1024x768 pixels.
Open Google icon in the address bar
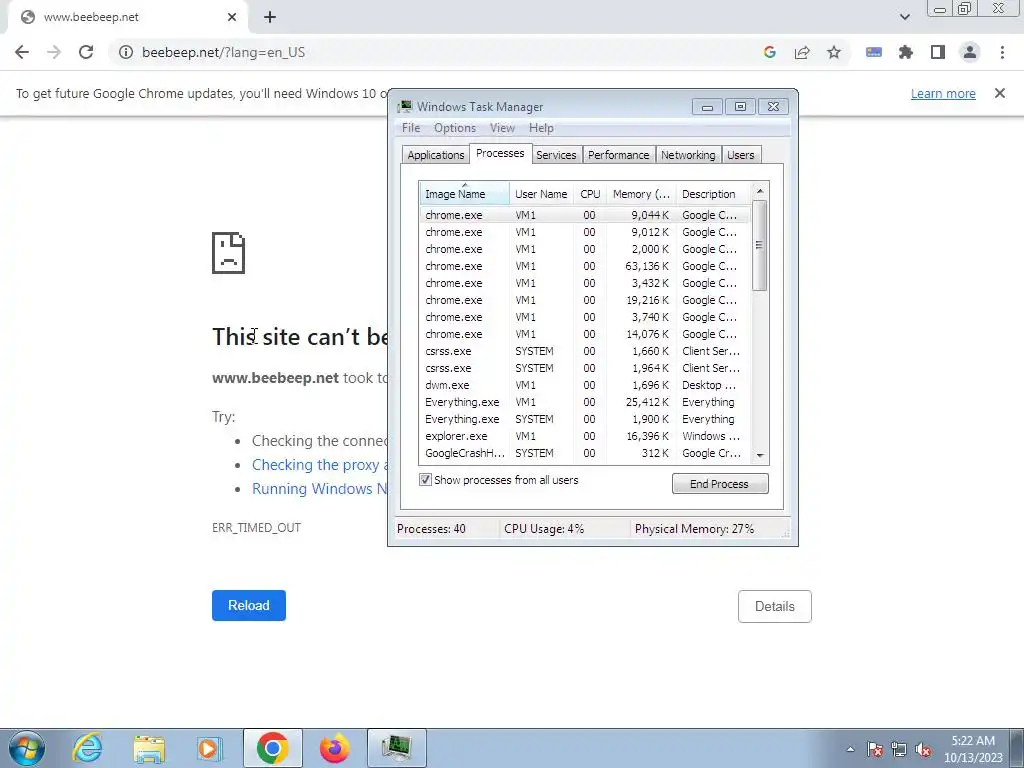point(770,52)
